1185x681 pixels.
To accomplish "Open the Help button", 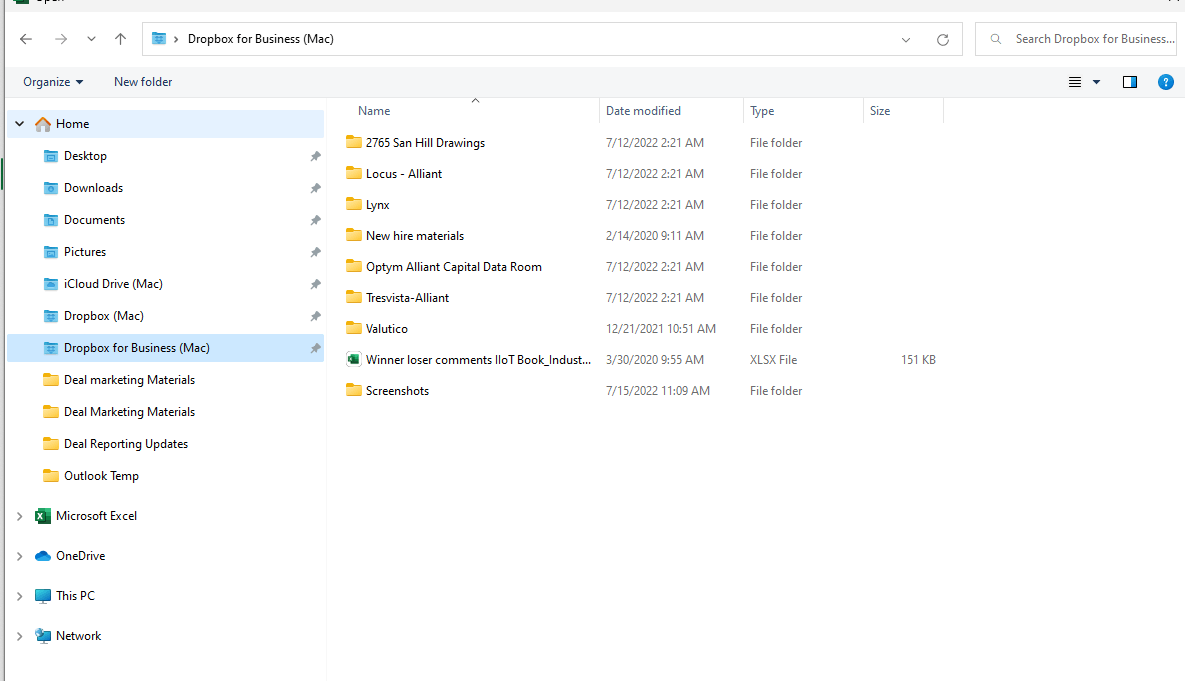I will click(x=1165, y=82).
